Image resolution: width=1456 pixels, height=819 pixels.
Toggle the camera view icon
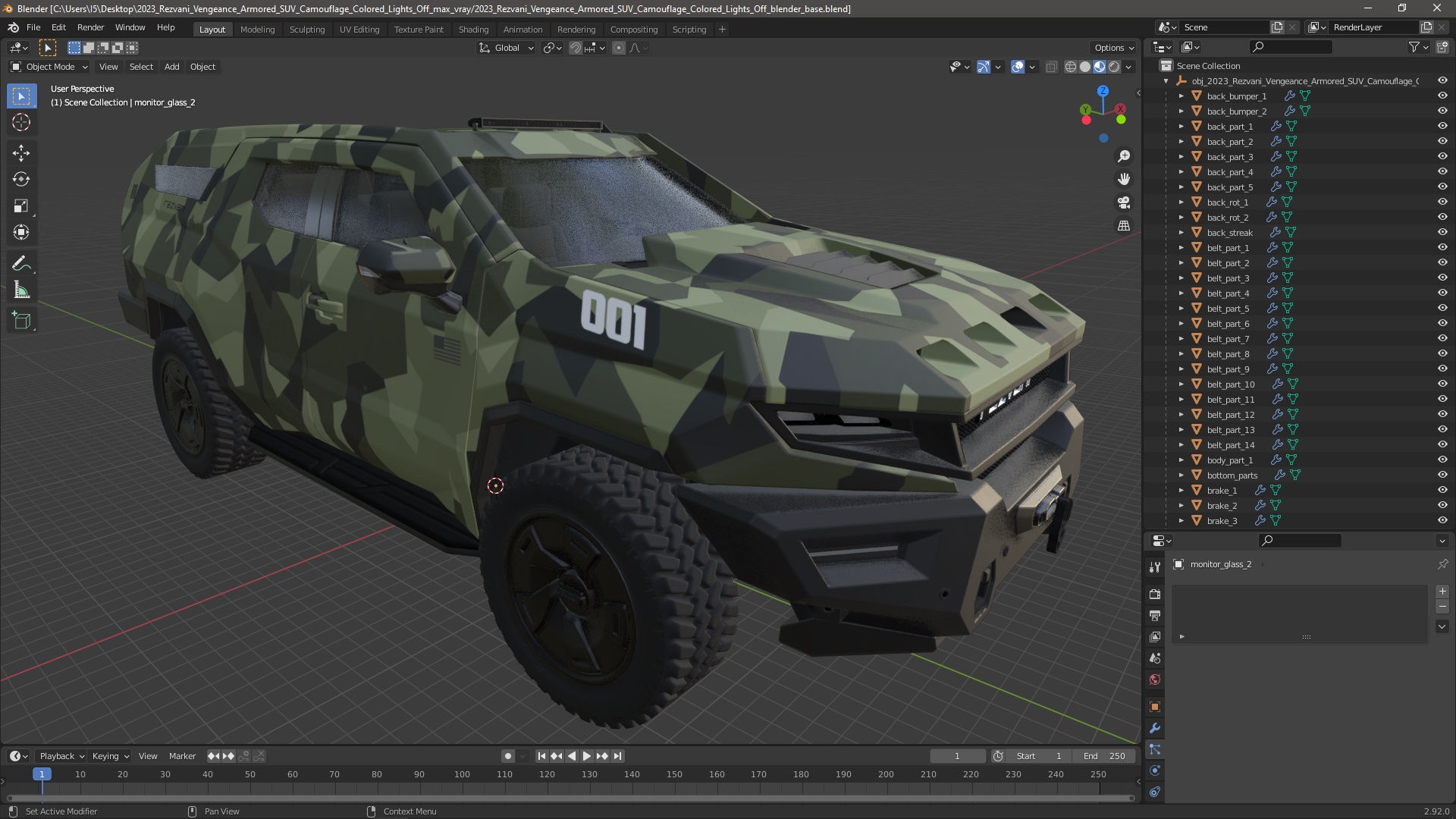pos(1124,202)
